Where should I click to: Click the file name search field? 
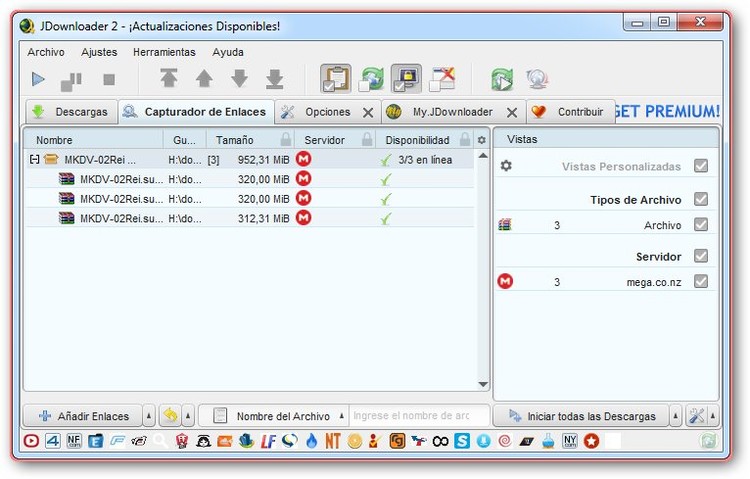418,416
